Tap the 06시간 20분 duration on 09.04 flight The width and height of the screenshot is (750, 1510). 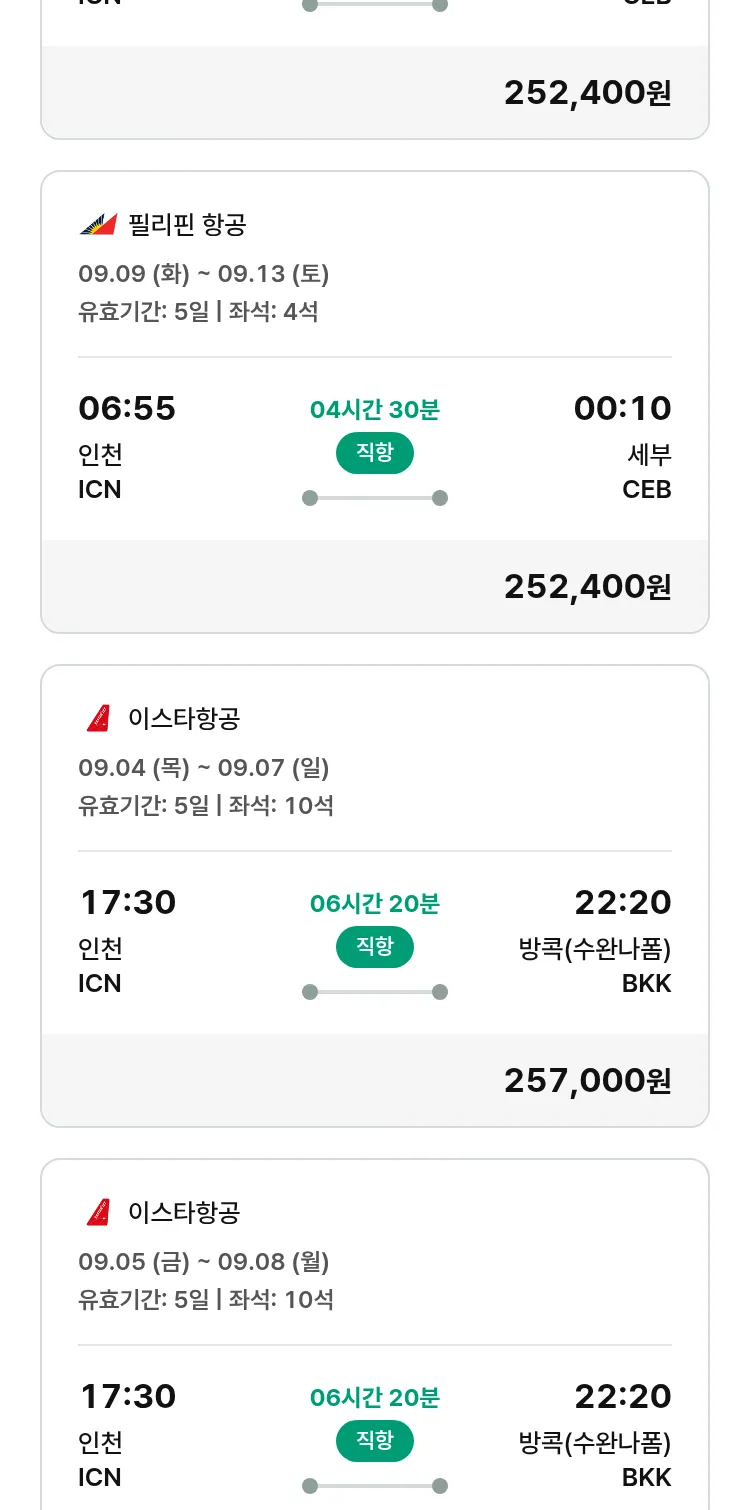pyautogui.click(x=374, y=903)
